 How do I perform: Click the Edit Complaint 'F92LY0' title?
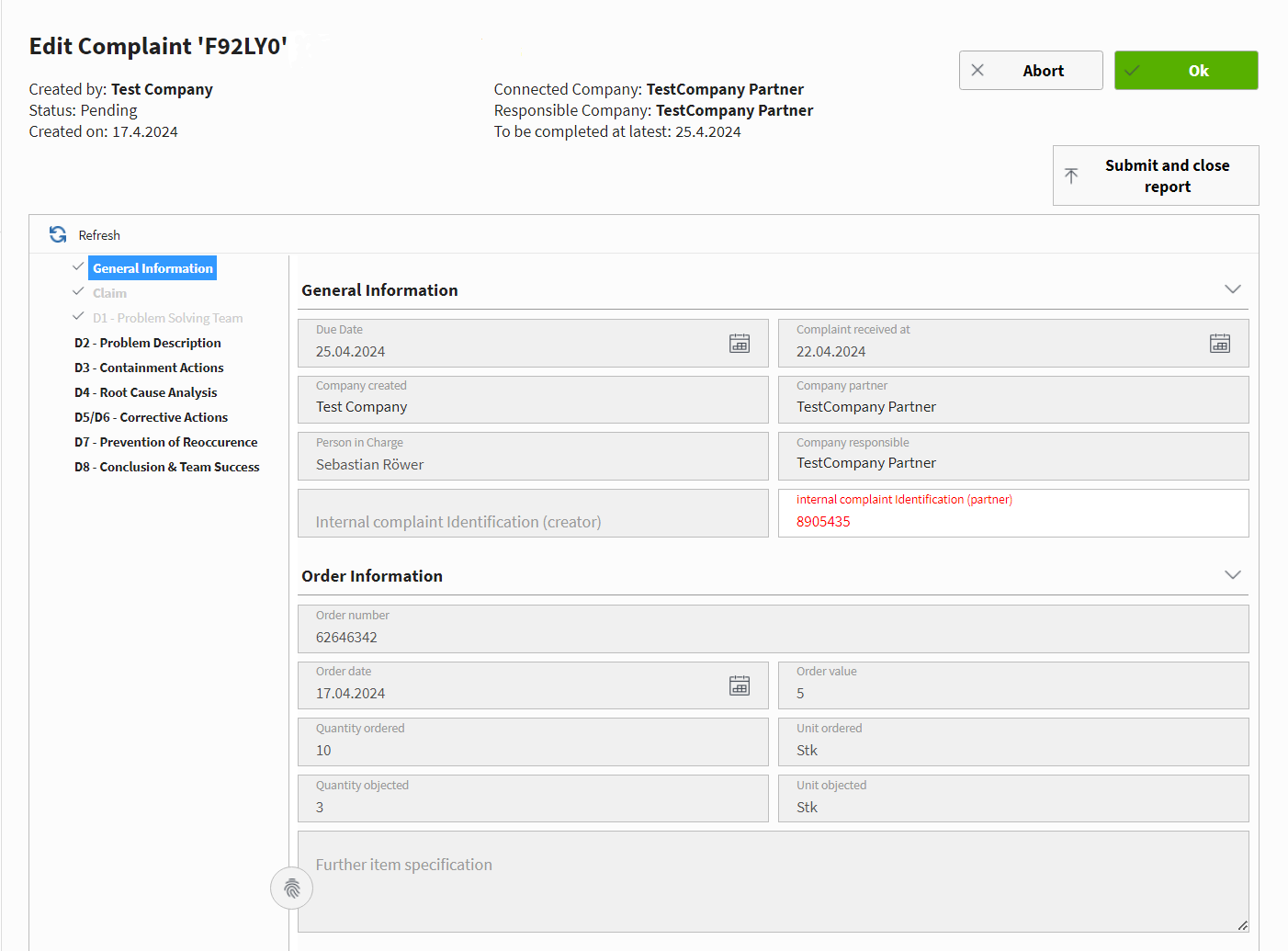[158, 46]
